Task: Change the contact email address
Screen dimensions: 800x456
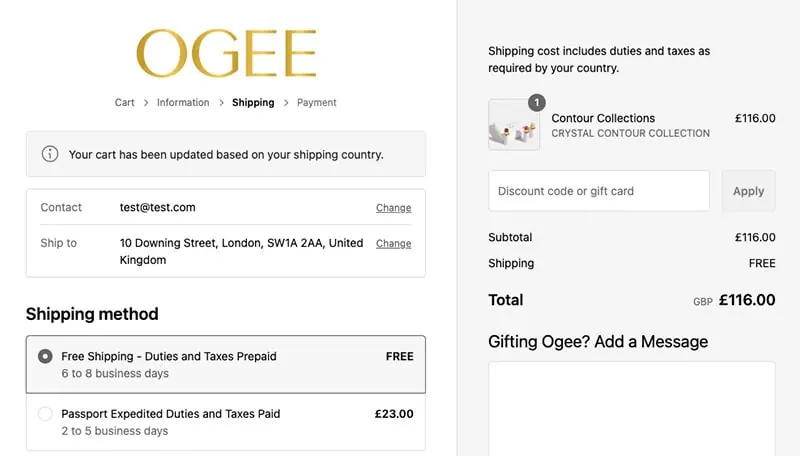Action: [x=393, y=208]
